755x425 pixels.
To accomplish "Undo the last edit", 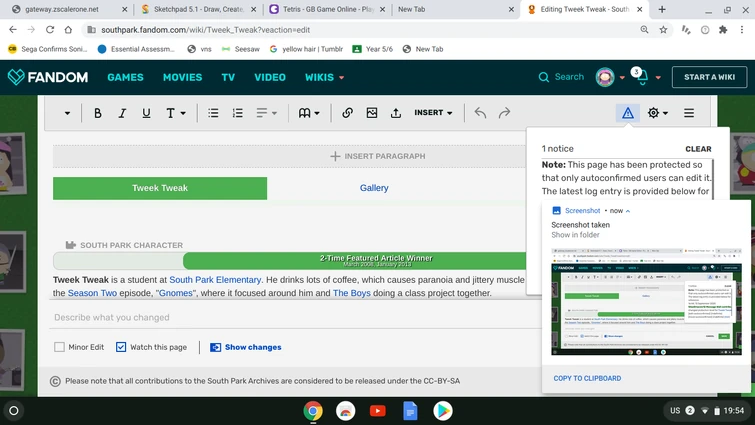I will tap(480, 113).
